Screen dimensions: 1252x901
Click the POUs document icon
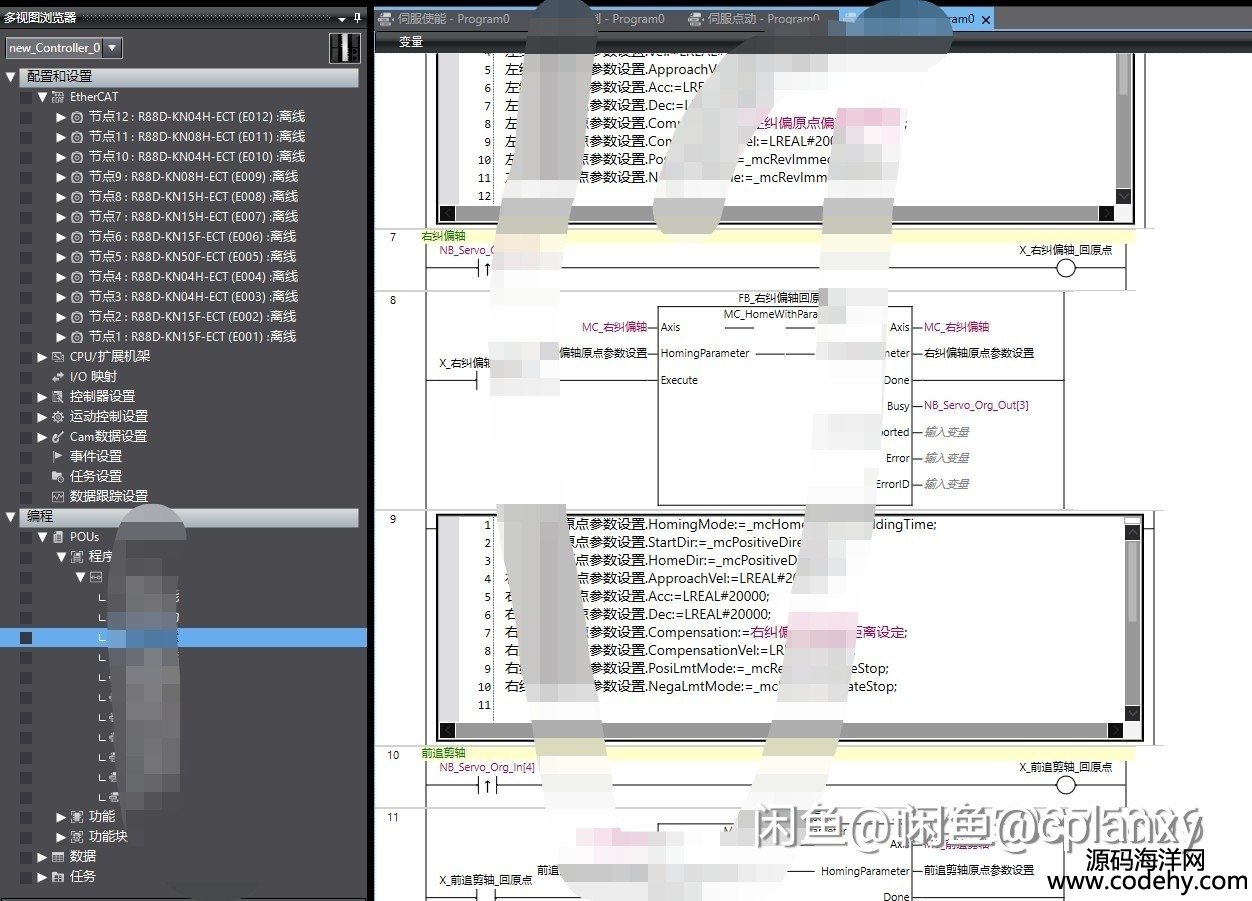[x=58, y=537]
